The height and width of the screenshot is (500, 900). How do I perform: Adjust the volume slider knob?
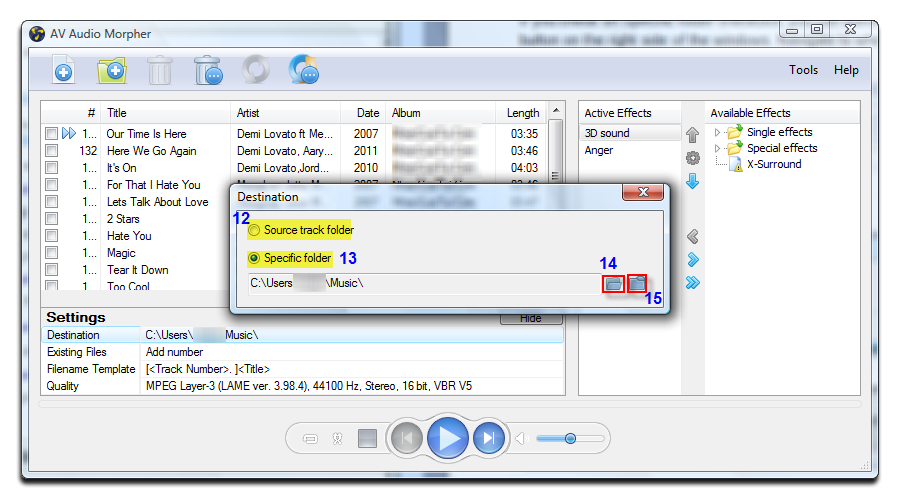(570, 439)
